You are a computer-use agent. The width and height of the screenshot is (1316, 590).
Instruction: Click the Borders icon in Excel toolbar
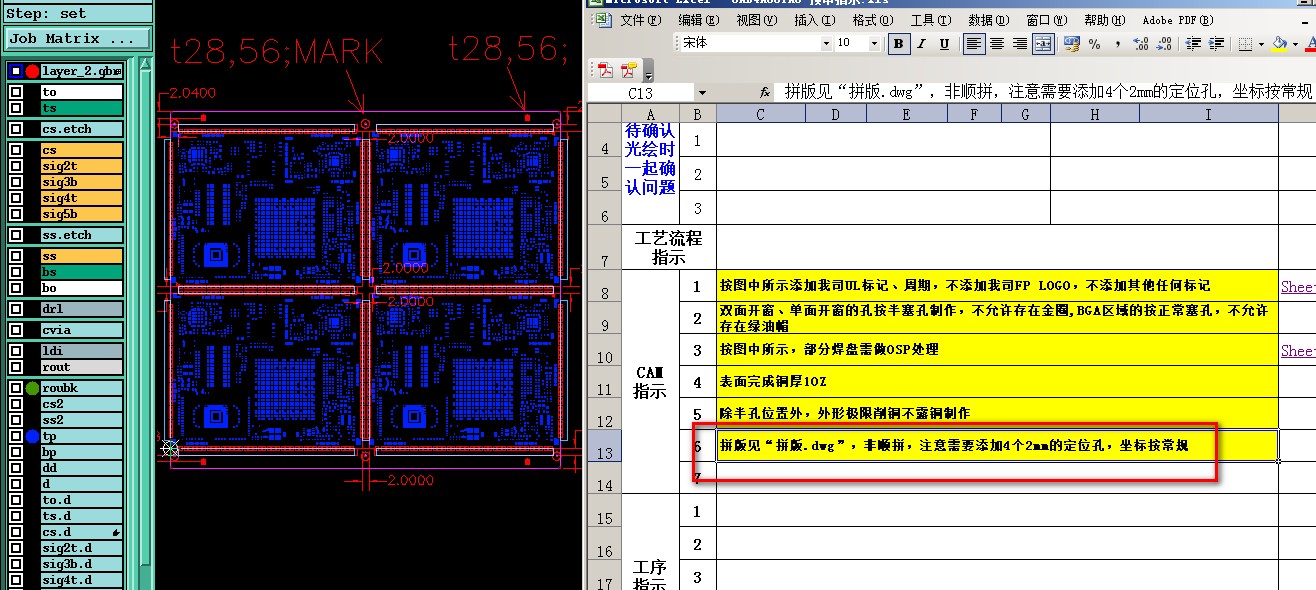1245,43
